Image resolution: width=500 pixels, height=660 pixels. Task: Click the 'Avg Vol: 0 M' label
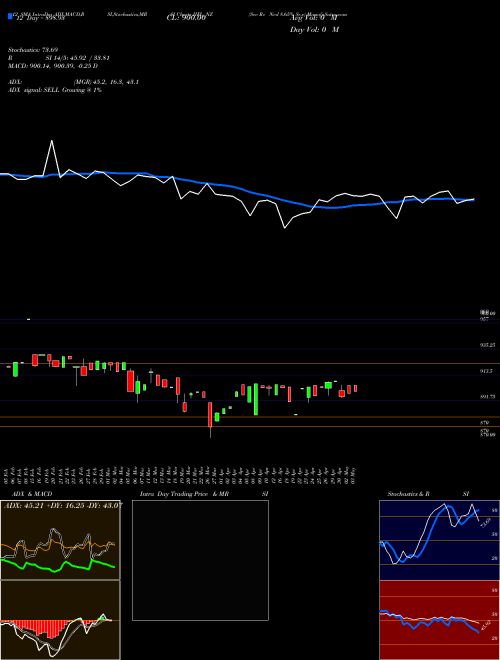(314, 18)
